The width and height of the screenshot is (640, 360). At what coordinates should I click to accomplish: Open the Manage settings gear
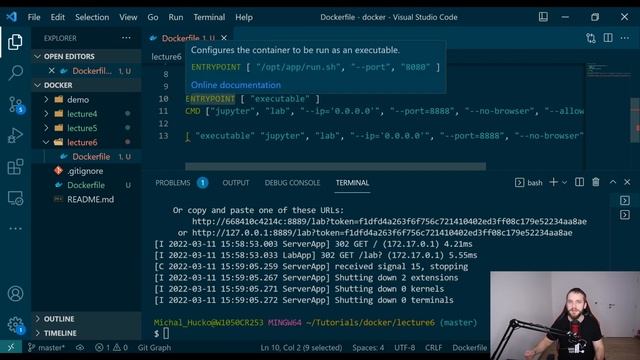[x=16, y=325]
